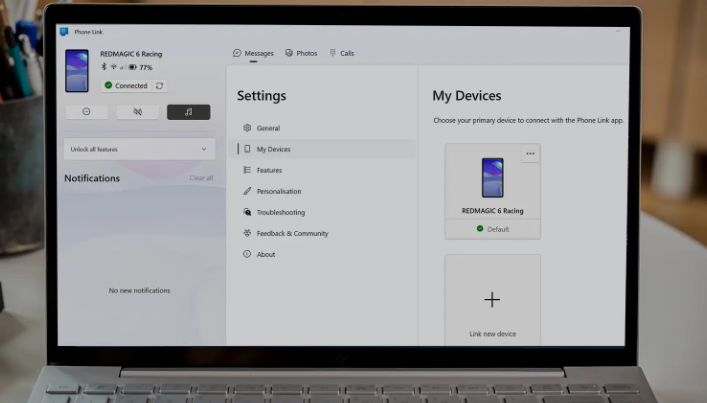
Task: Refresh the phone connection
Action: point(160,86)
